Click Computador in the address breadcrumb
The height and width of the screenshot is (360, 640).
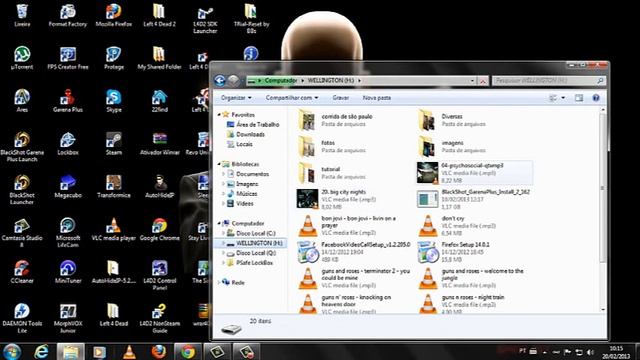coord(280,80)
